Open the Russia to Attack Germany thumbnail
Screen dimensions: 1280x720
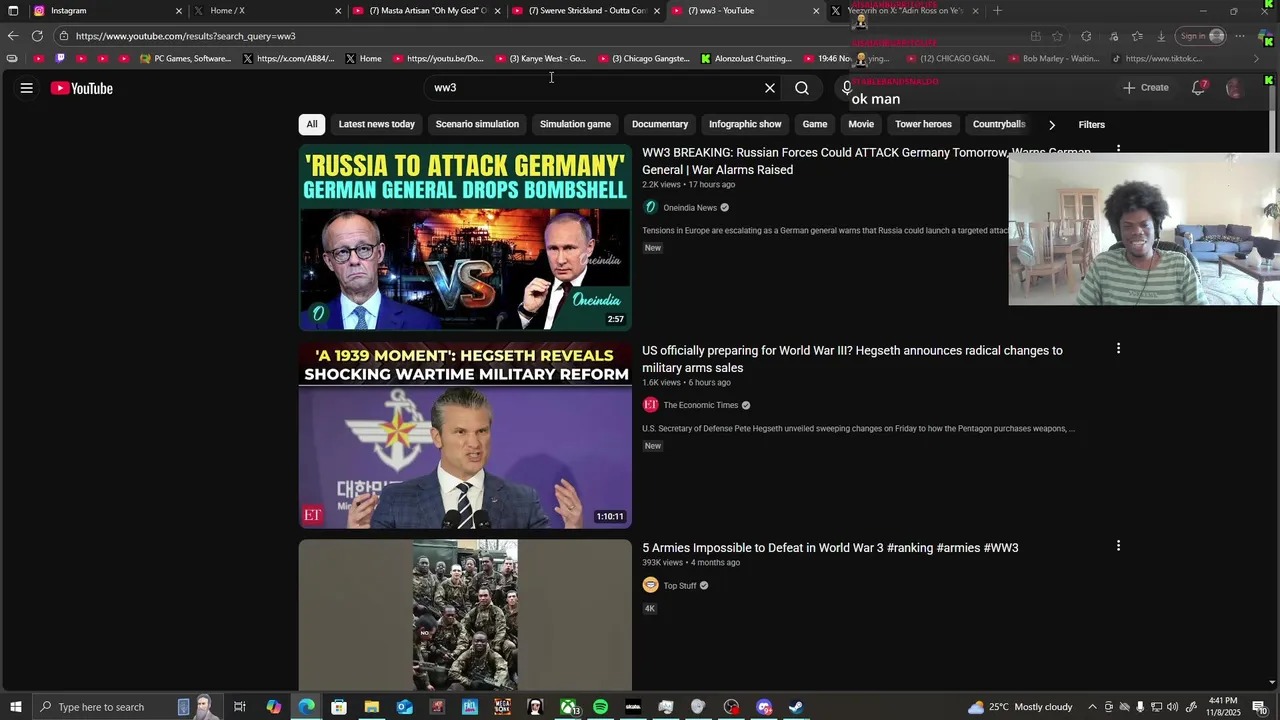(x=465, y=237)
